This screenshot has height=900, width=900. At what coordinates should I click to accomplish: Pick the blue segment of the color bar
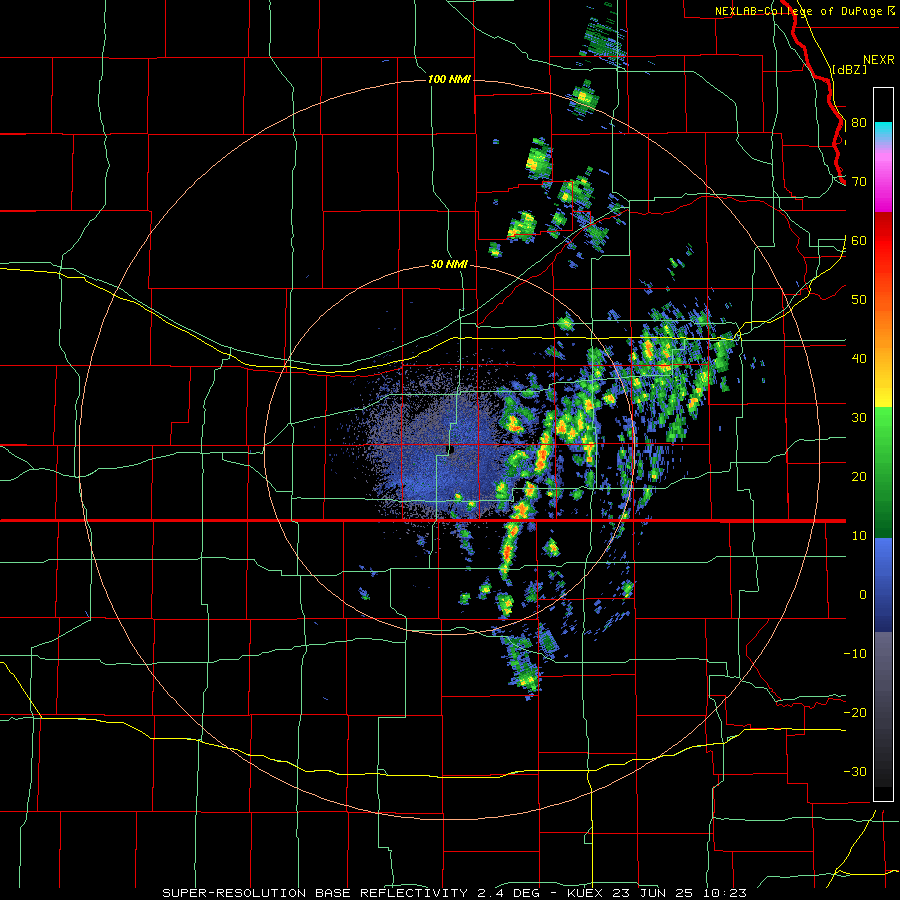tap(883, 584)
